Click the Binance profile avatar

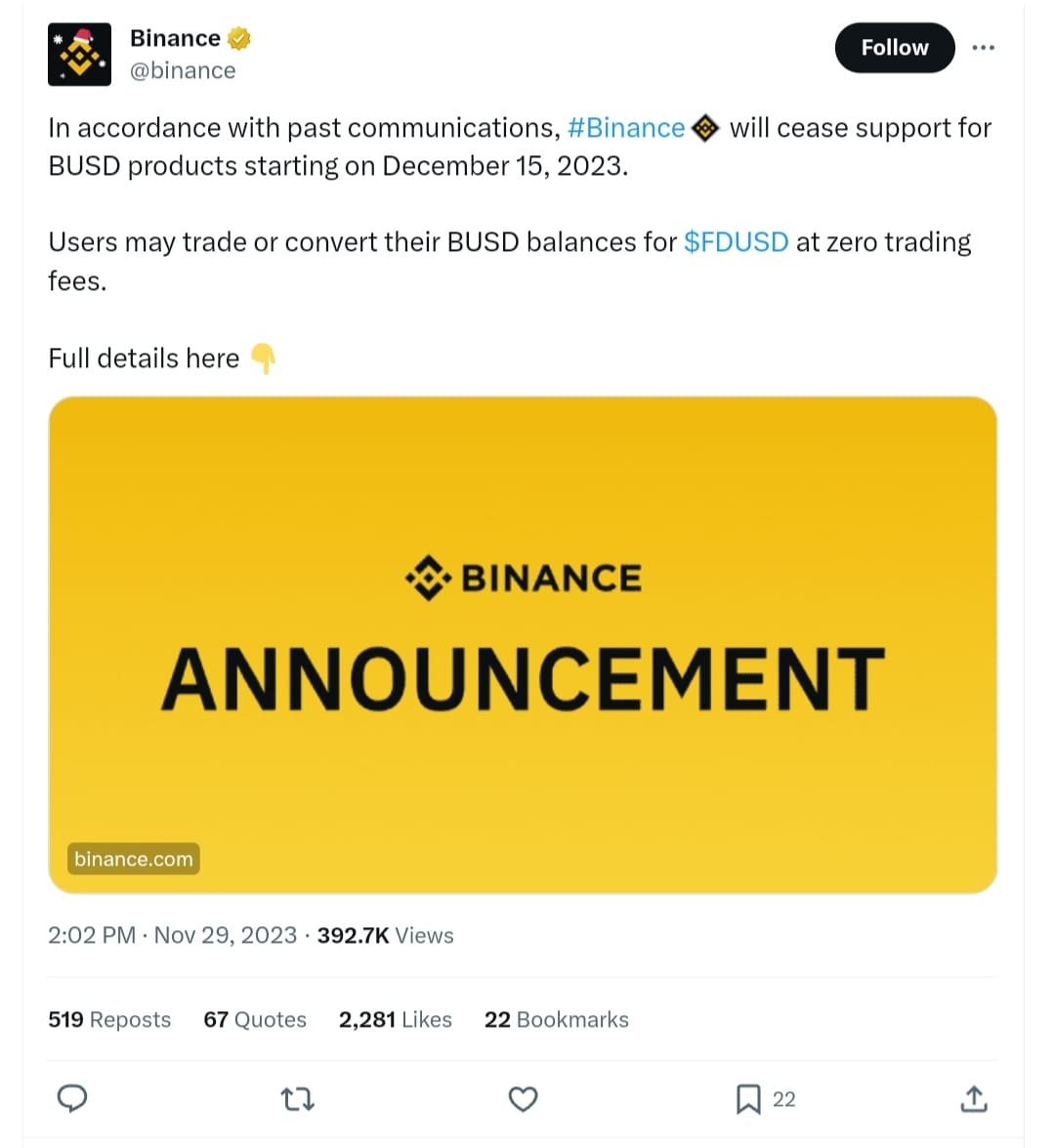click(79, 54)
